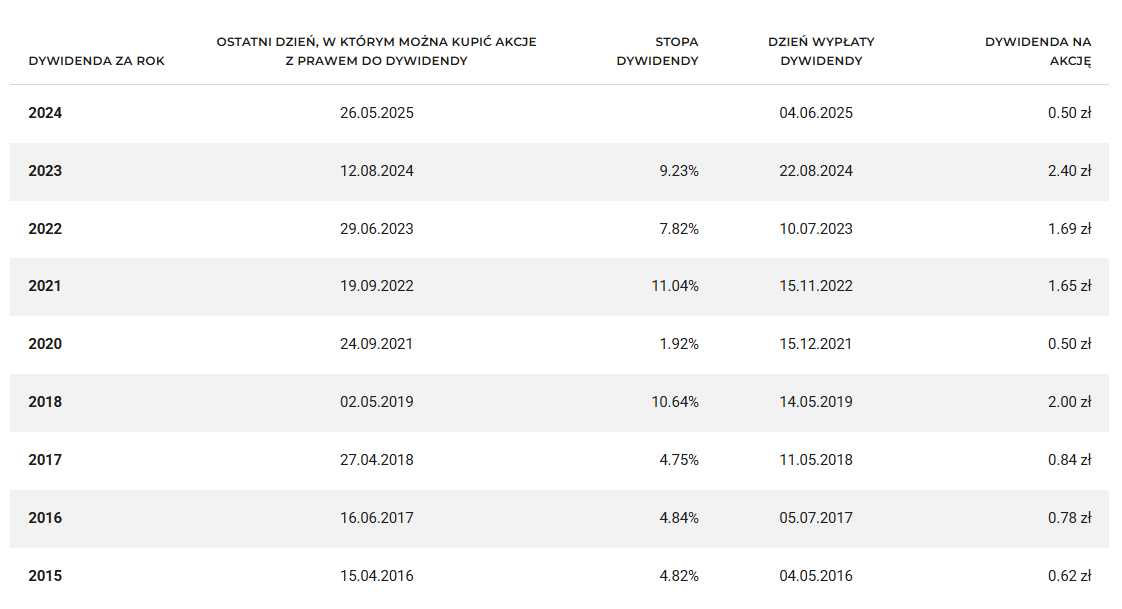Select the 2023 year cell

[45, 171]
